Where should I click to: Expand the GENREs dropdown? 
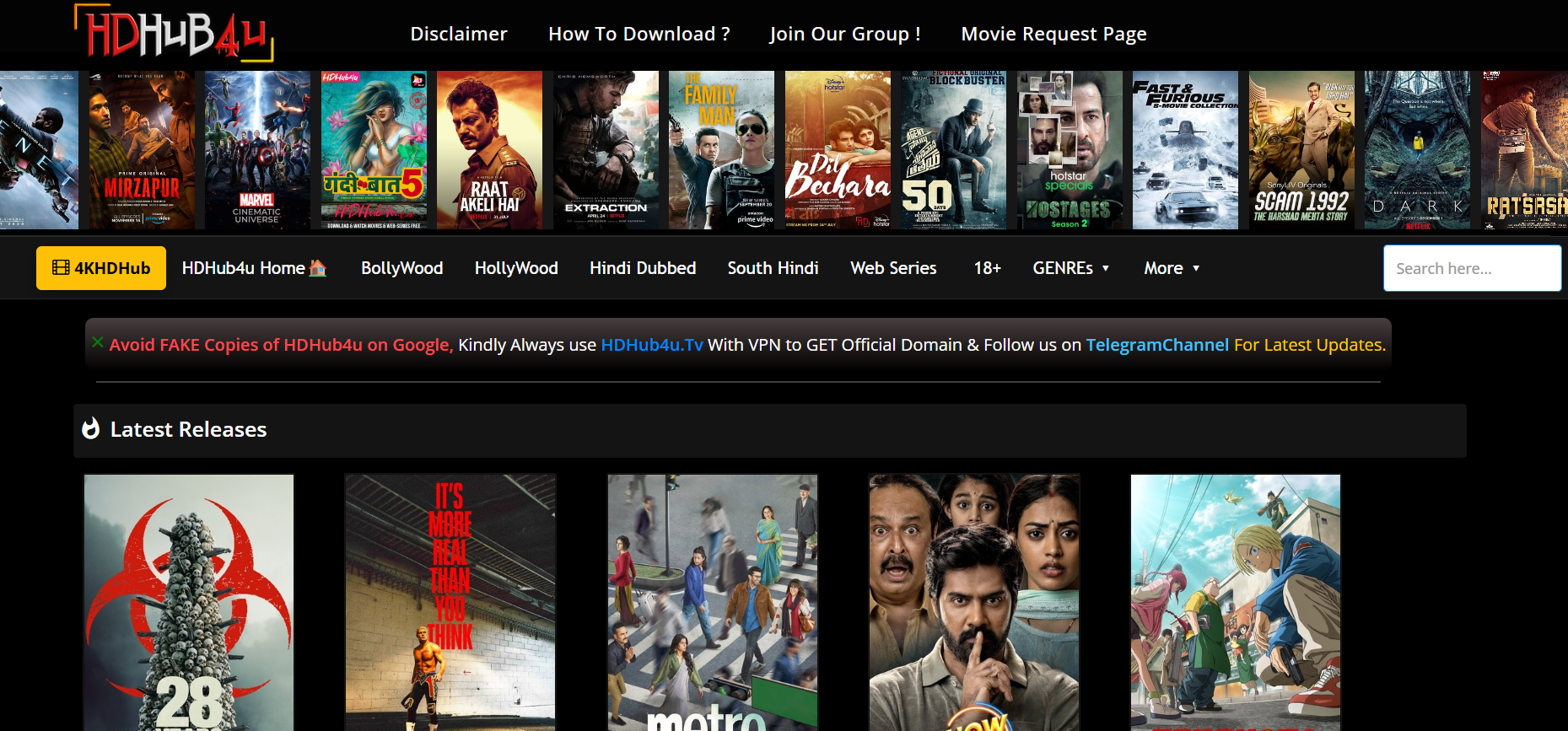pos(1070,268)
